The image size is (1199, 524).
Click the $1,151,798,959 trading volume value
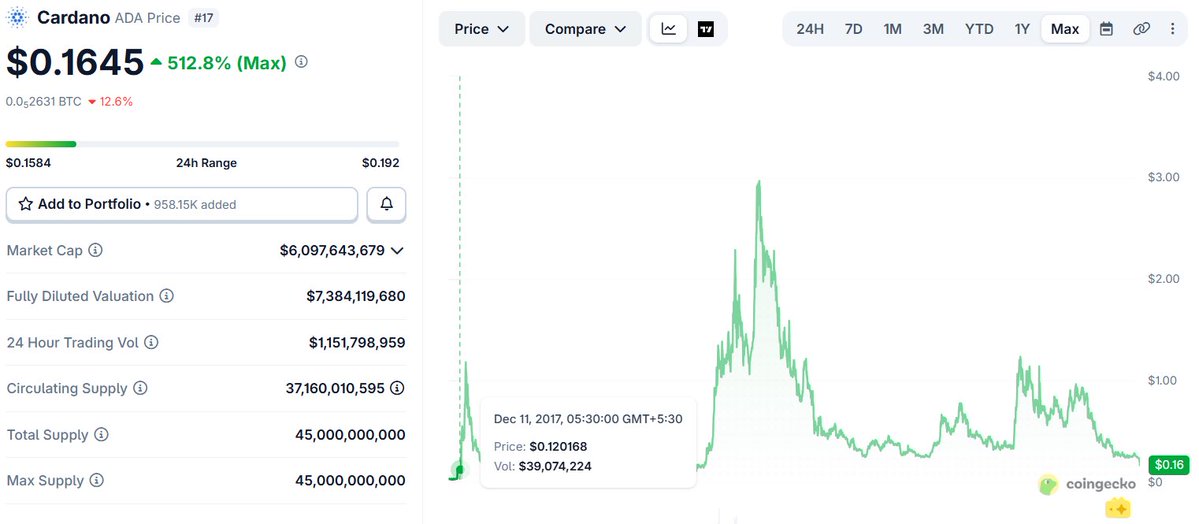click(x=357, y=343)
